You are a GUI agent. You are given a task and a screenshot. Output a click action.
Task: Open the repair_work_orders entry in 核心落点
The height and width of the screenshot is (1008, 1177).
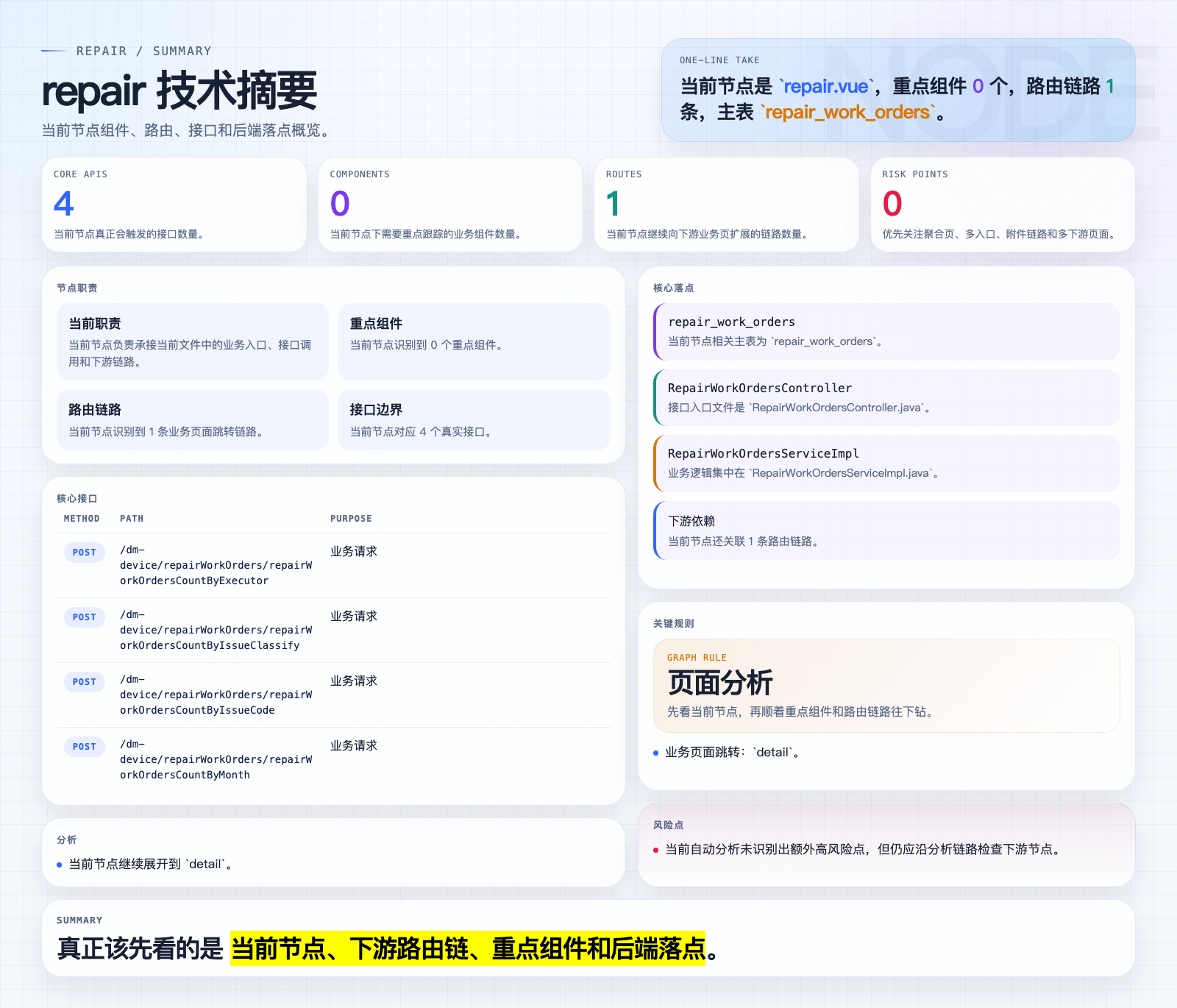click(886, 331)
